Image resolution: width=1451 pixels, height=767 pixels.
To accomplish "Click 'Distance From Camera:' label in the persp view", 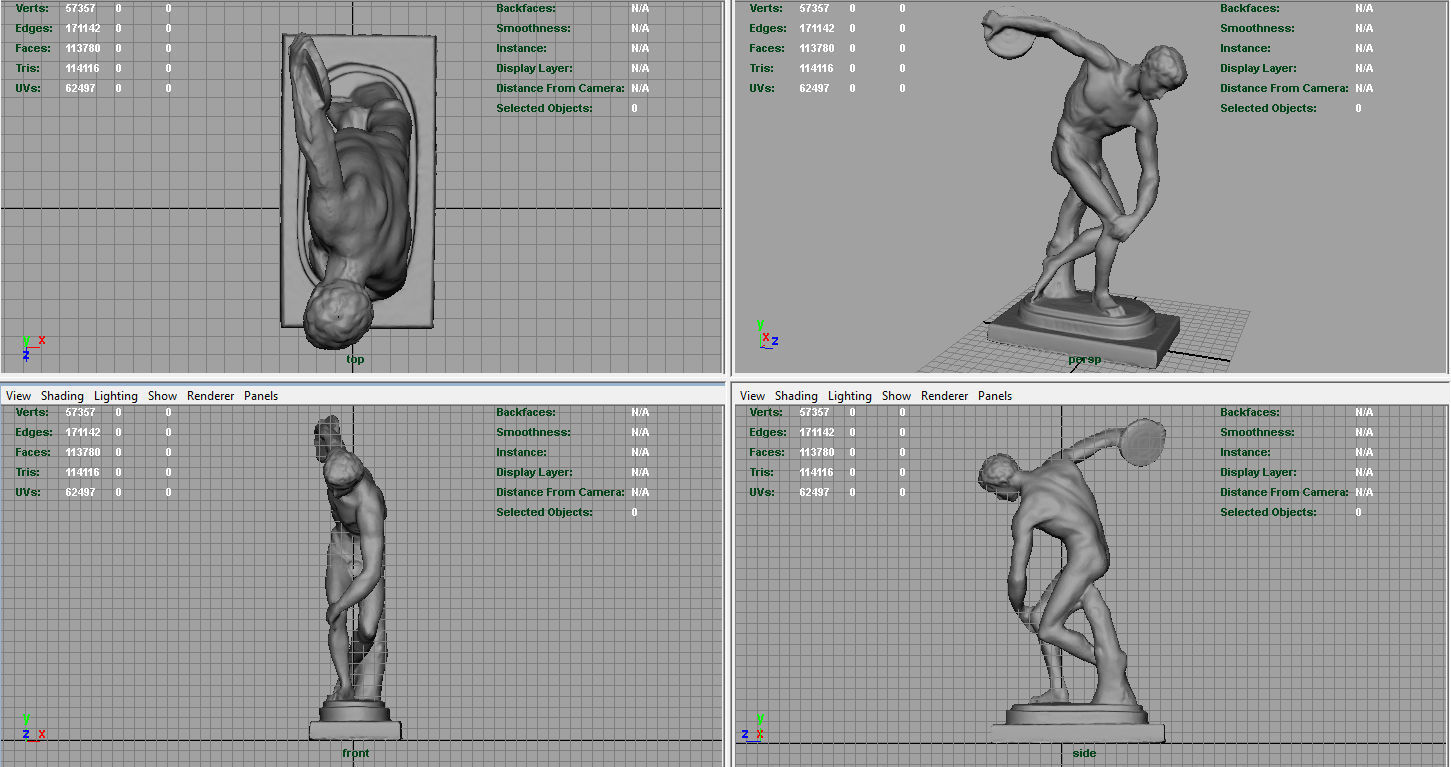I will (x=1284, y=88).
